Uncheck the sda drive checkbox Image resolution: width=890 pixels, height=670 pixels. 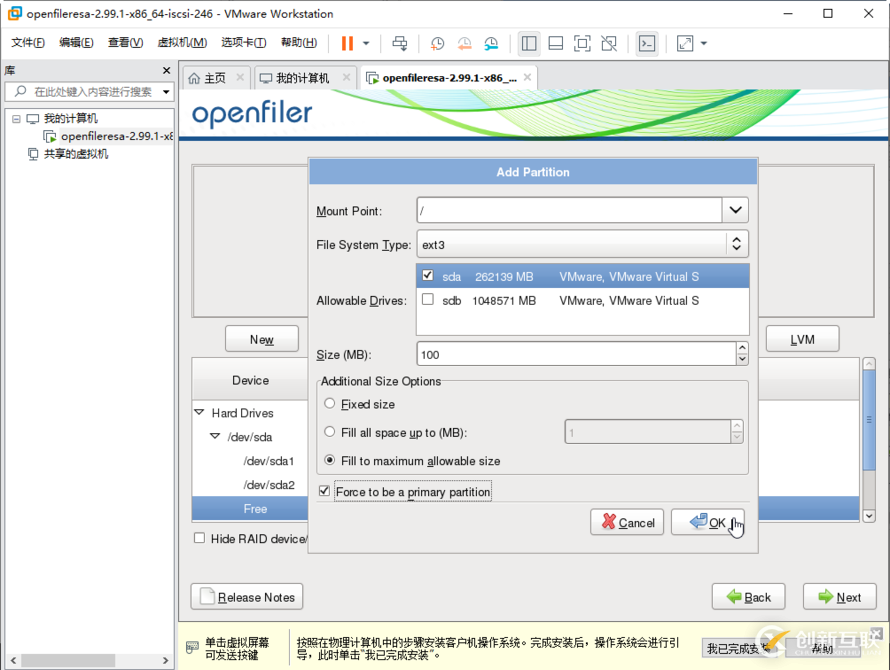point(428,276)
